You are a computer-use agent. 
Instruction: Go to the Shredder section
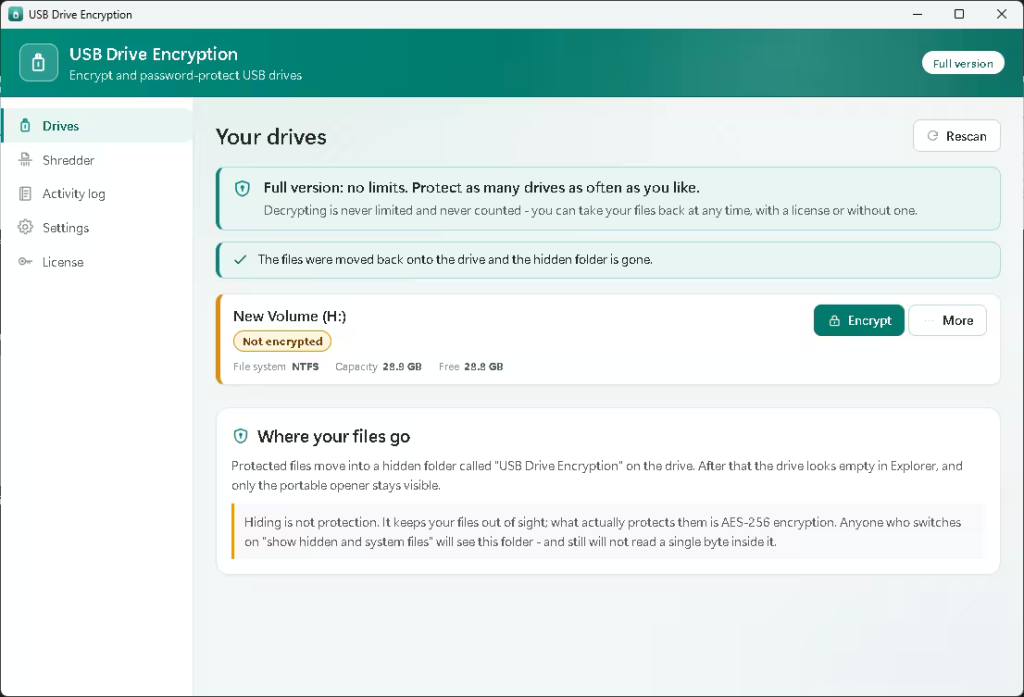(97, 160)
